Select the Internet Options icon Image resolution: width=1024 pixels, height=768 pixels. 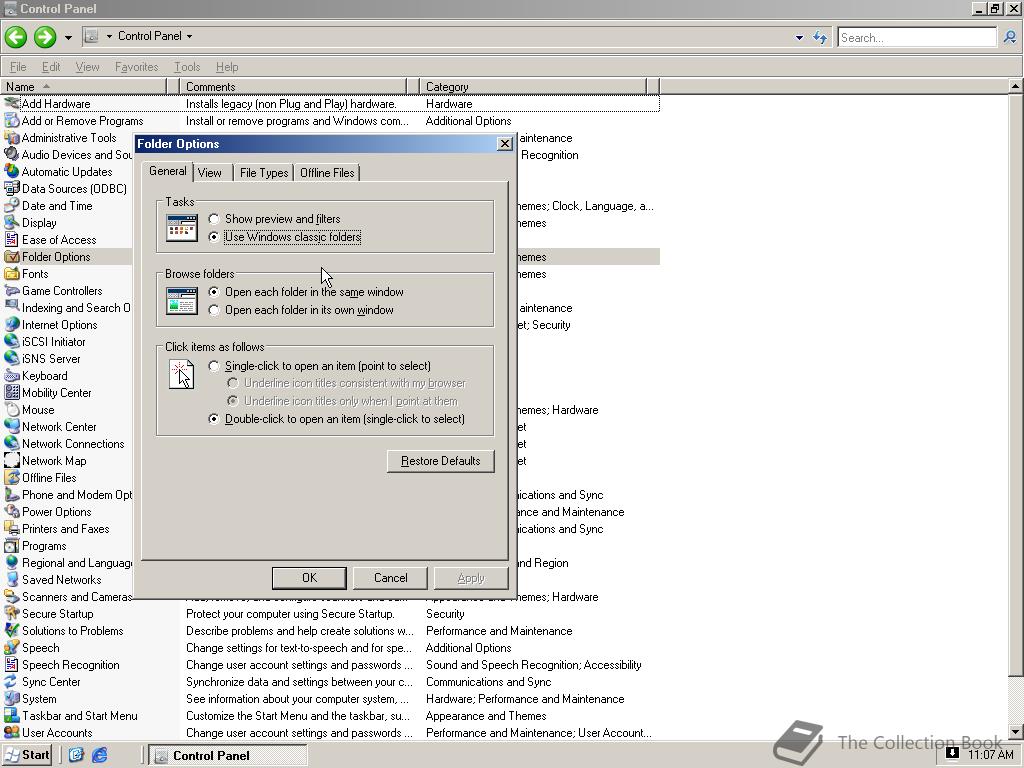[12, 324]
